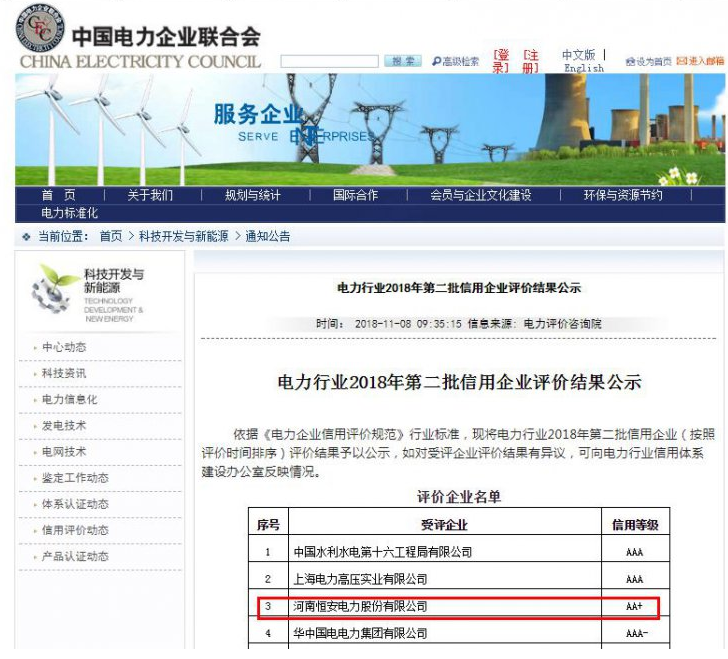Open 信用评价动态 in the left sidebar
The image size is (728, 659).
(x=75, y=530)
